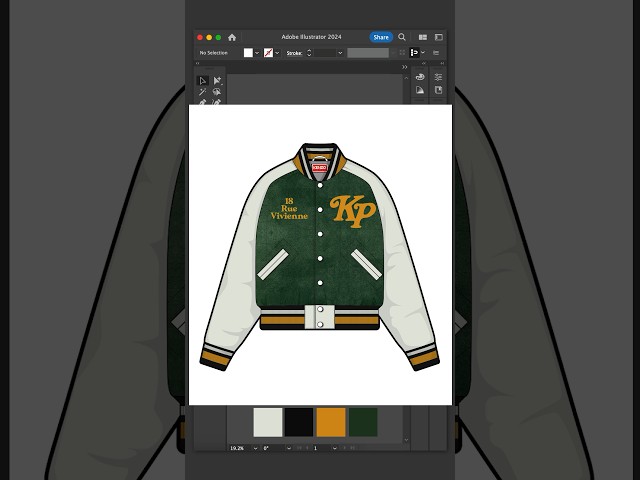Screen dimensions: 640x480
Task: Open the rotate view angle dropdown
Action: pyautogui.click(x=289, y=448)
